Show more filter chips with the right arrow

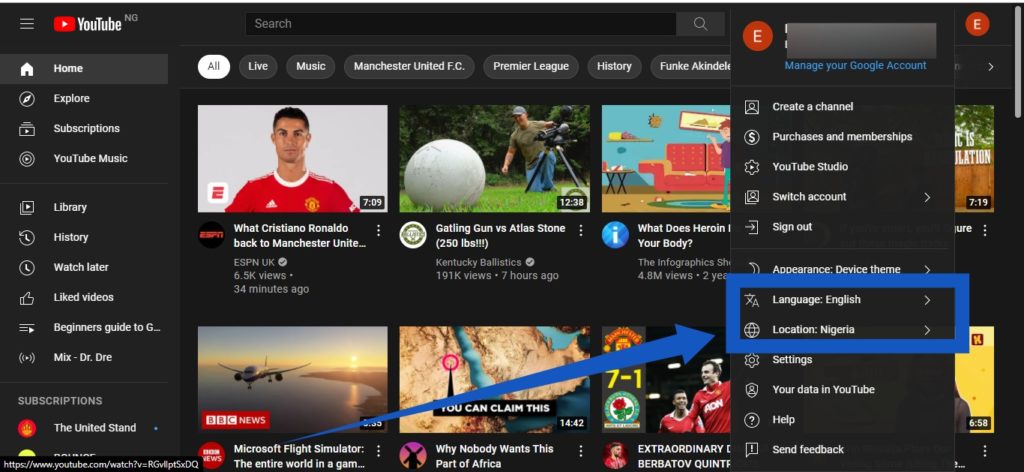tap(991, 67)
